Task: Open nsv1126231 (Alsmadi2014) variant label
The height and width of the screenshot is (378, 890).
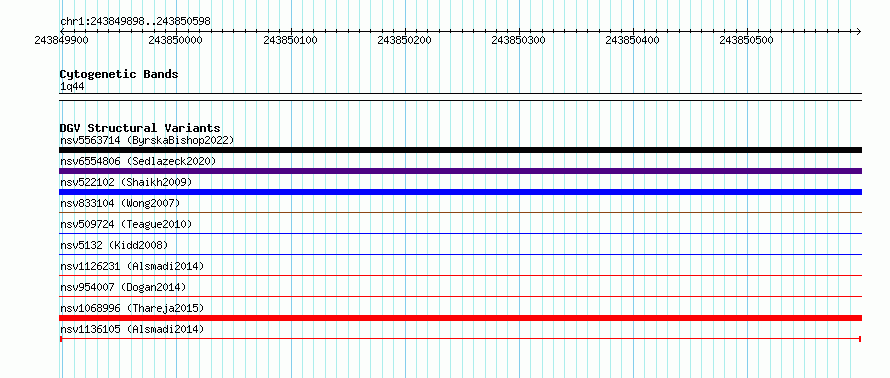Action: (x=132, y=266)
